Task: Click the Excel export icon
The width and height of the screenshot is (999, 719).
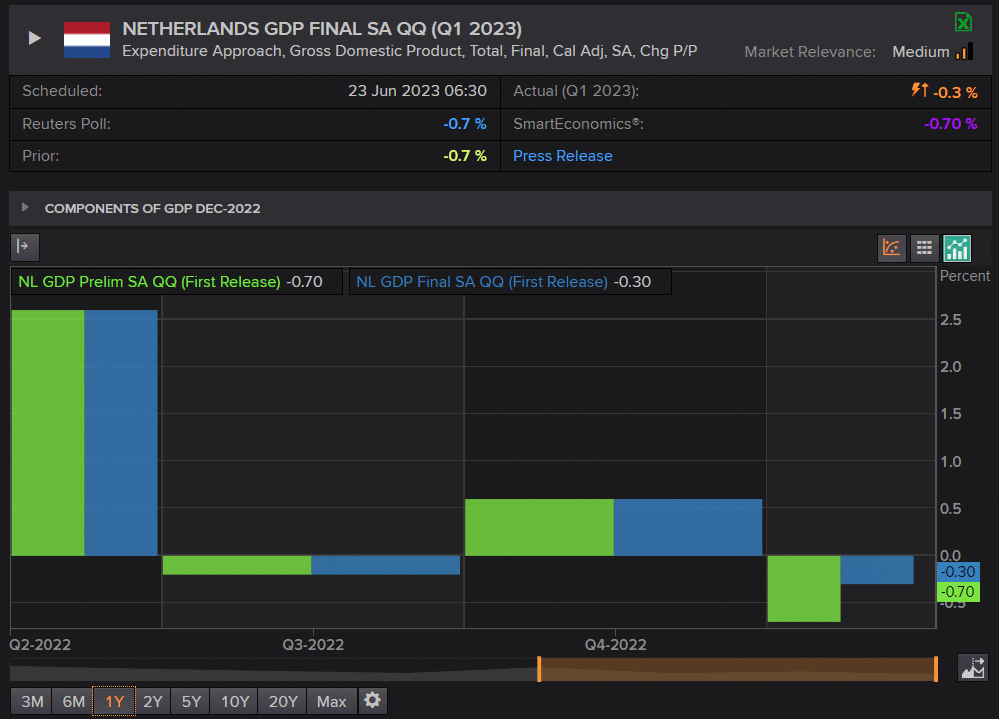Action: point(963,23)
